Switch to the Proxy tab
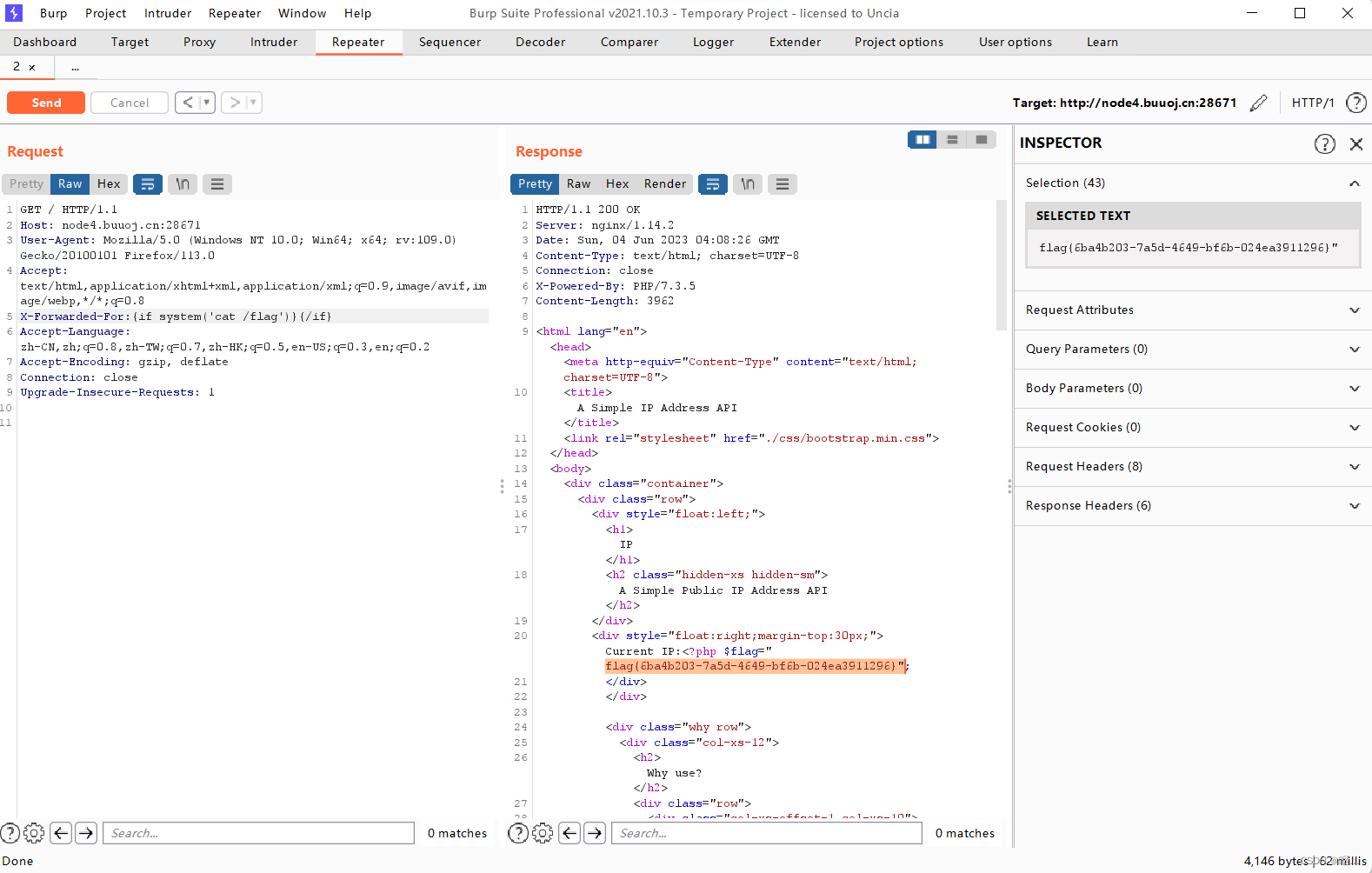This screenshot has height=873, width=1372. pyautogui.click(x=199, y=42)
